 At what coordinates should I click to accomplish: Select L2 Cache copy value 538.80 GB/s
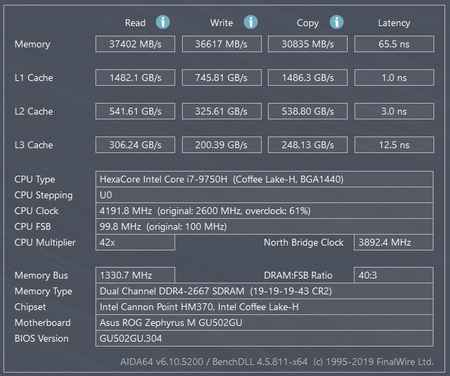point(308,111)
